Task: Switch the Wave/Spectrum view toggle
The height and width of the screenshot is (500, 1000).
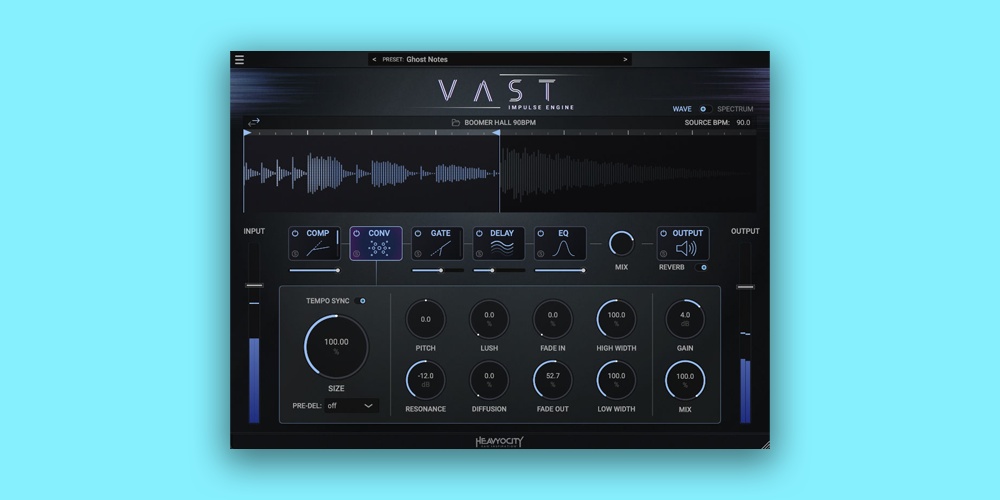Action: click(x=703, y=109)
